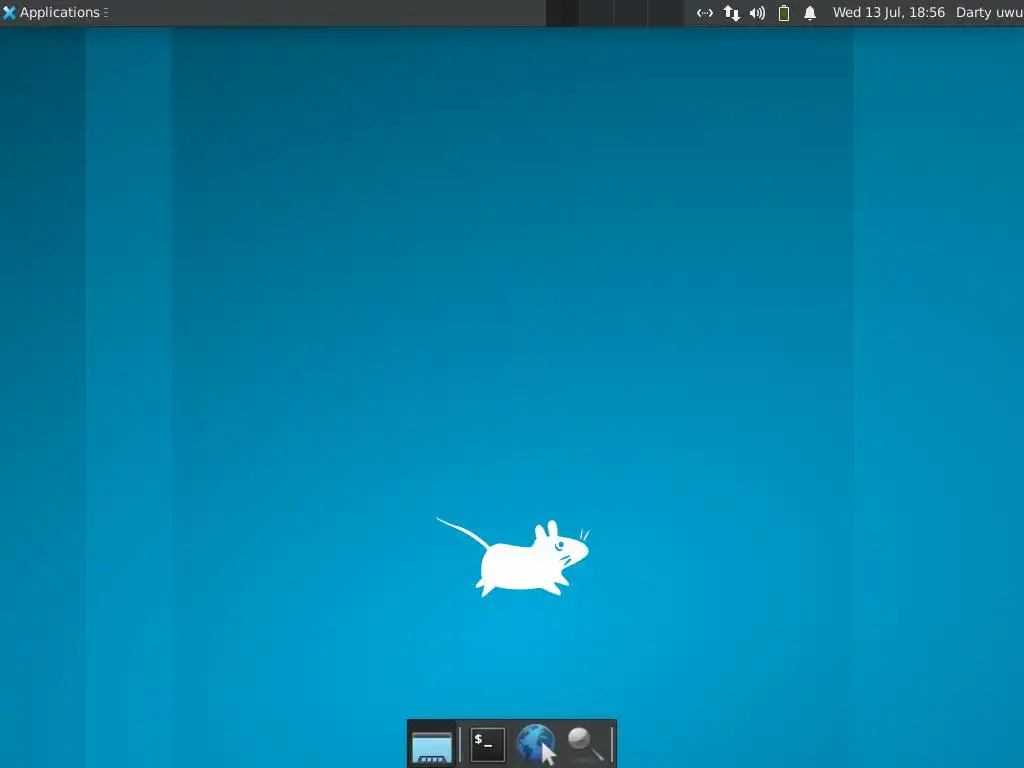
Task: Click the bidirectional arrows tray icon
Action: [705, 13]
